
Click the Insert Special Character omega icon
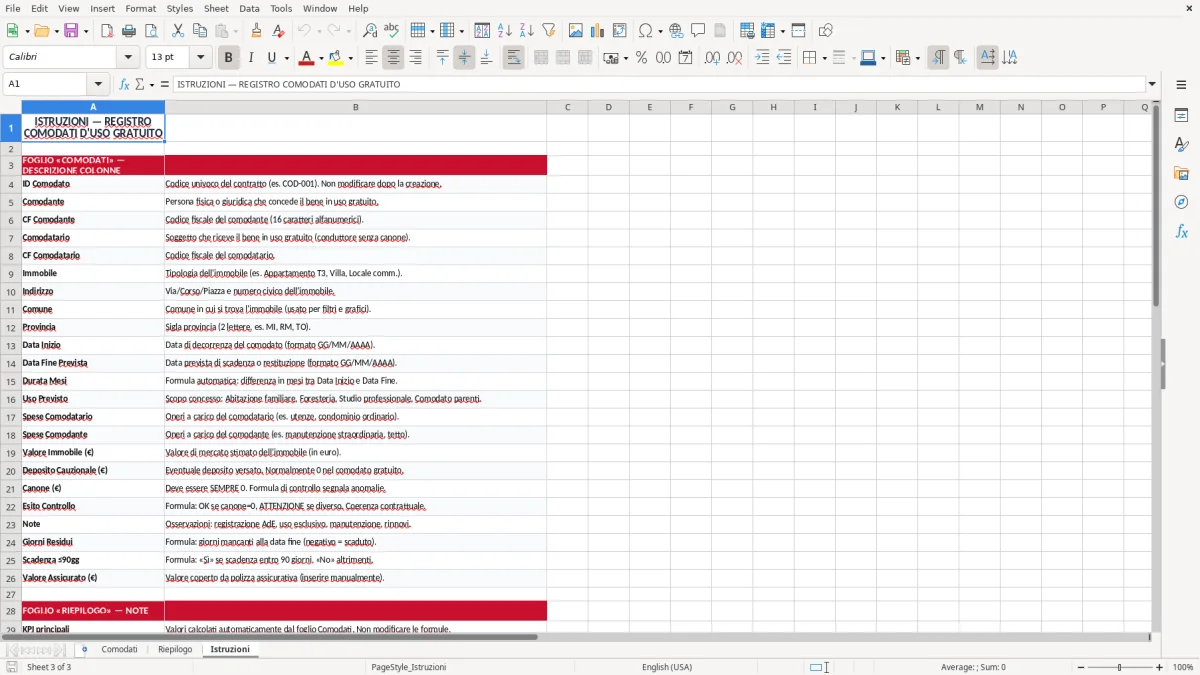[645, 31]
